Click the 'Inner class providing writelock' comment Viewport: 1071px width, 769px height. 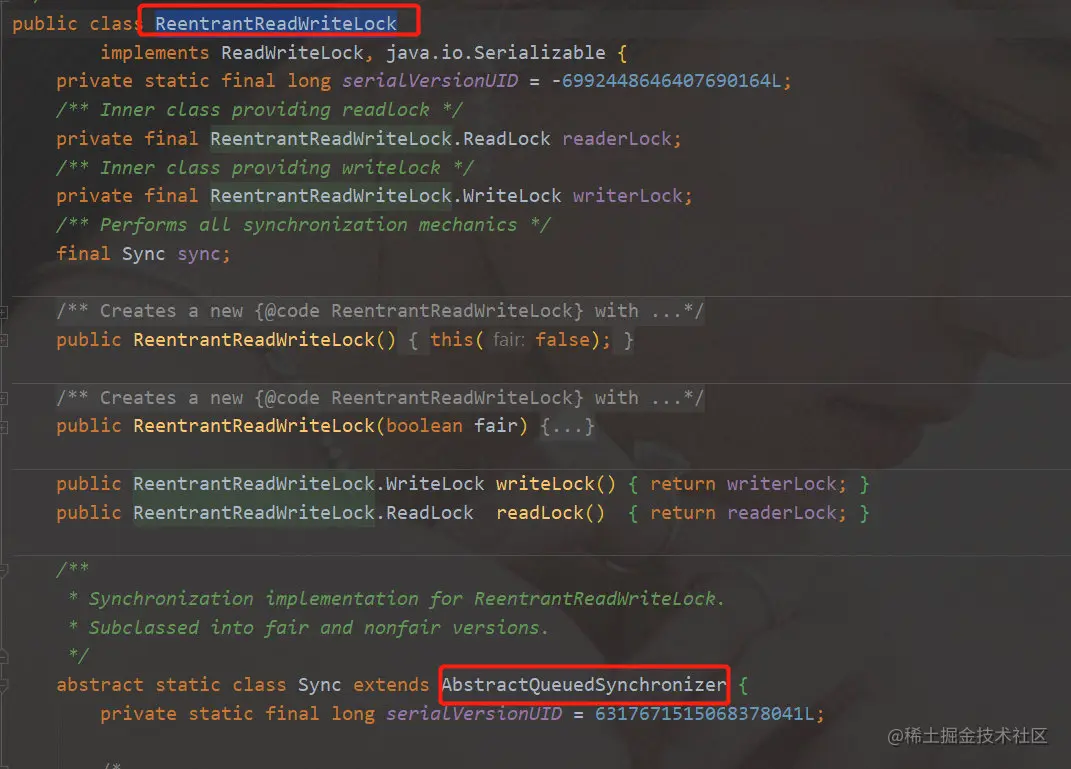pos(265,168)
